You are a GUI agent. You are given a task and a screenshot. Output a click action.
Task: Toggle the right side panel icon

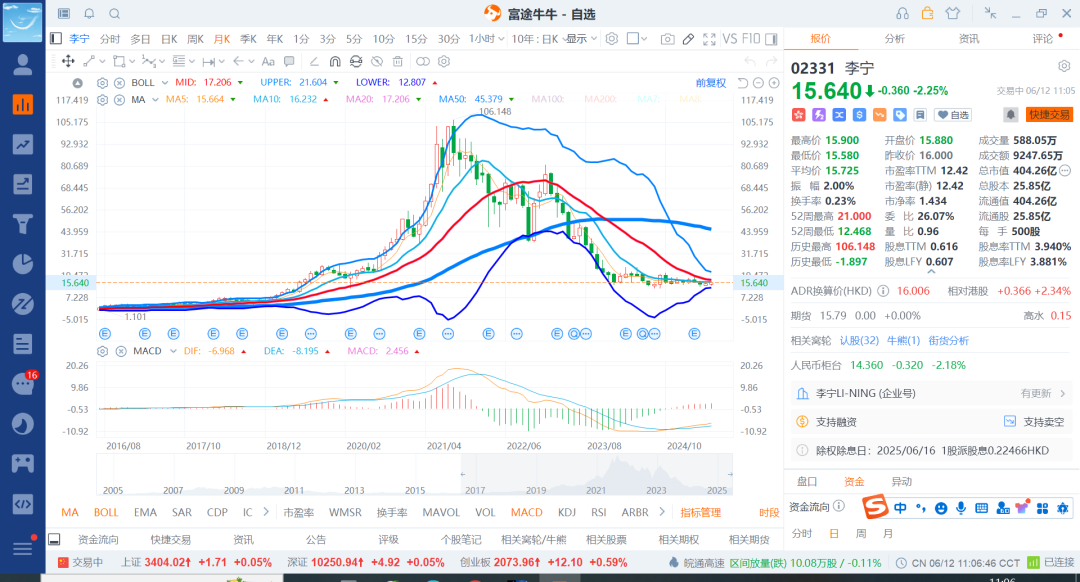[x=771, y=39]
